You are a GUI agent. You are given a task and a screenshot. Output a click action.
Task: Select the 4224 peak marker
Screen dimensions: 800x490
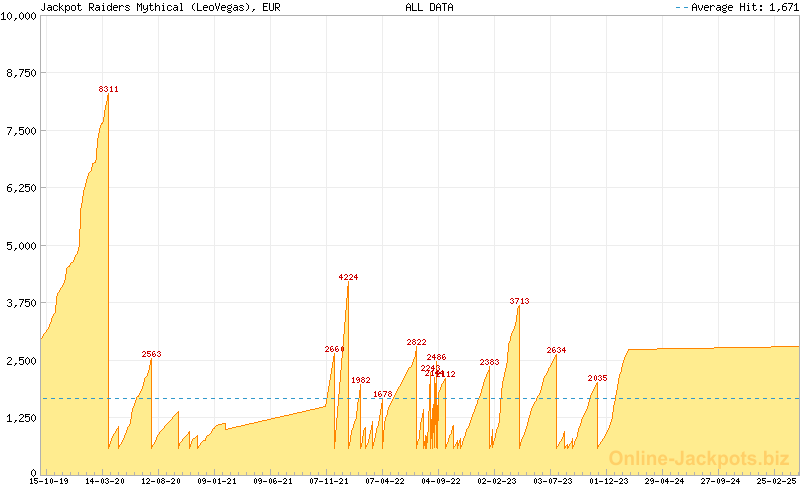tap(348, 277)
